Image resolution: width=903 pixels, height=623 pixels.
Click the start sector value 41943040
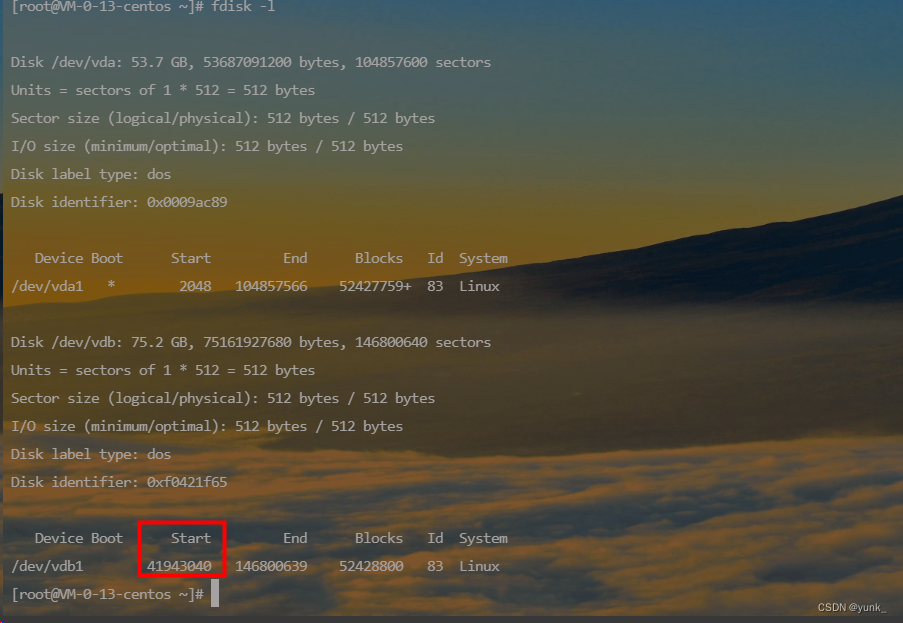pos(182,566)
